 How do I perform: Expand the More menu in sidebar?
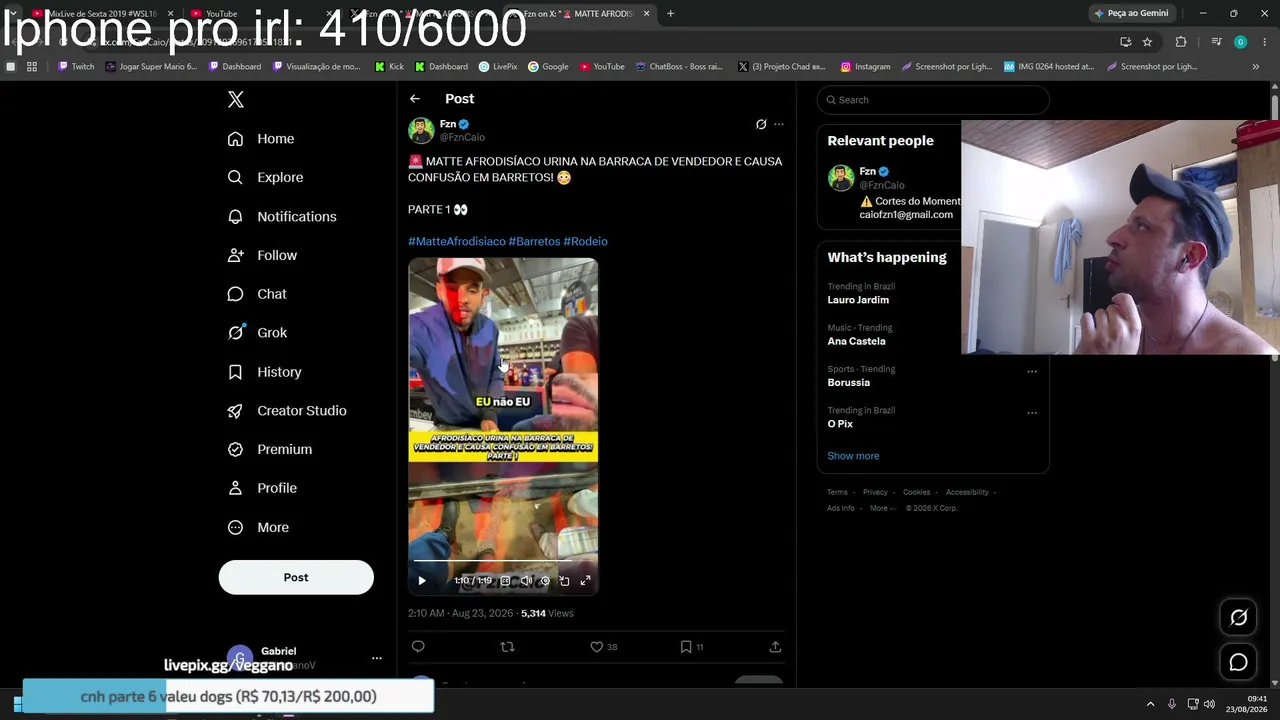tap(258, 527)
